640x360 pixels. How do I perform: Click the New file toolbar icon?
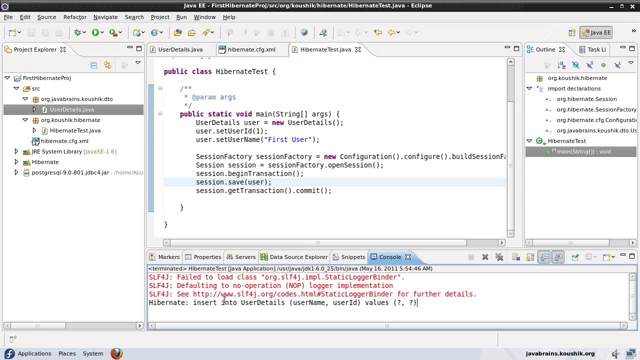coord(13,33)
